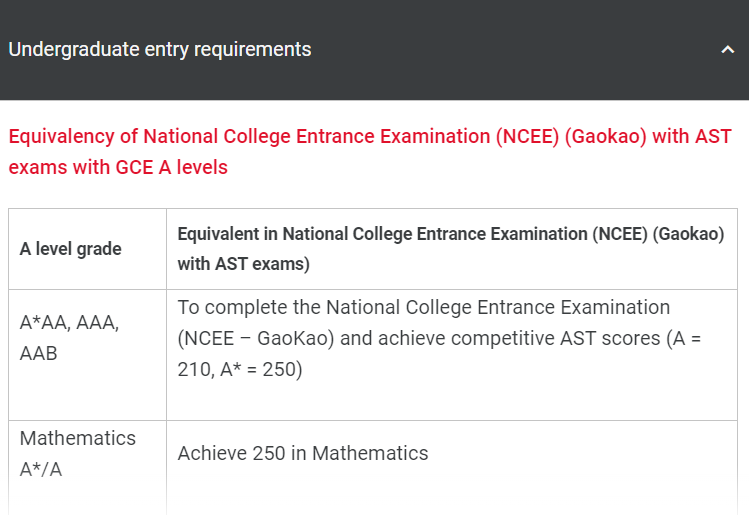Click 'with AST' at end of red heading line
The height and width of the screenshot is (515, 749).
pos(692,137)
